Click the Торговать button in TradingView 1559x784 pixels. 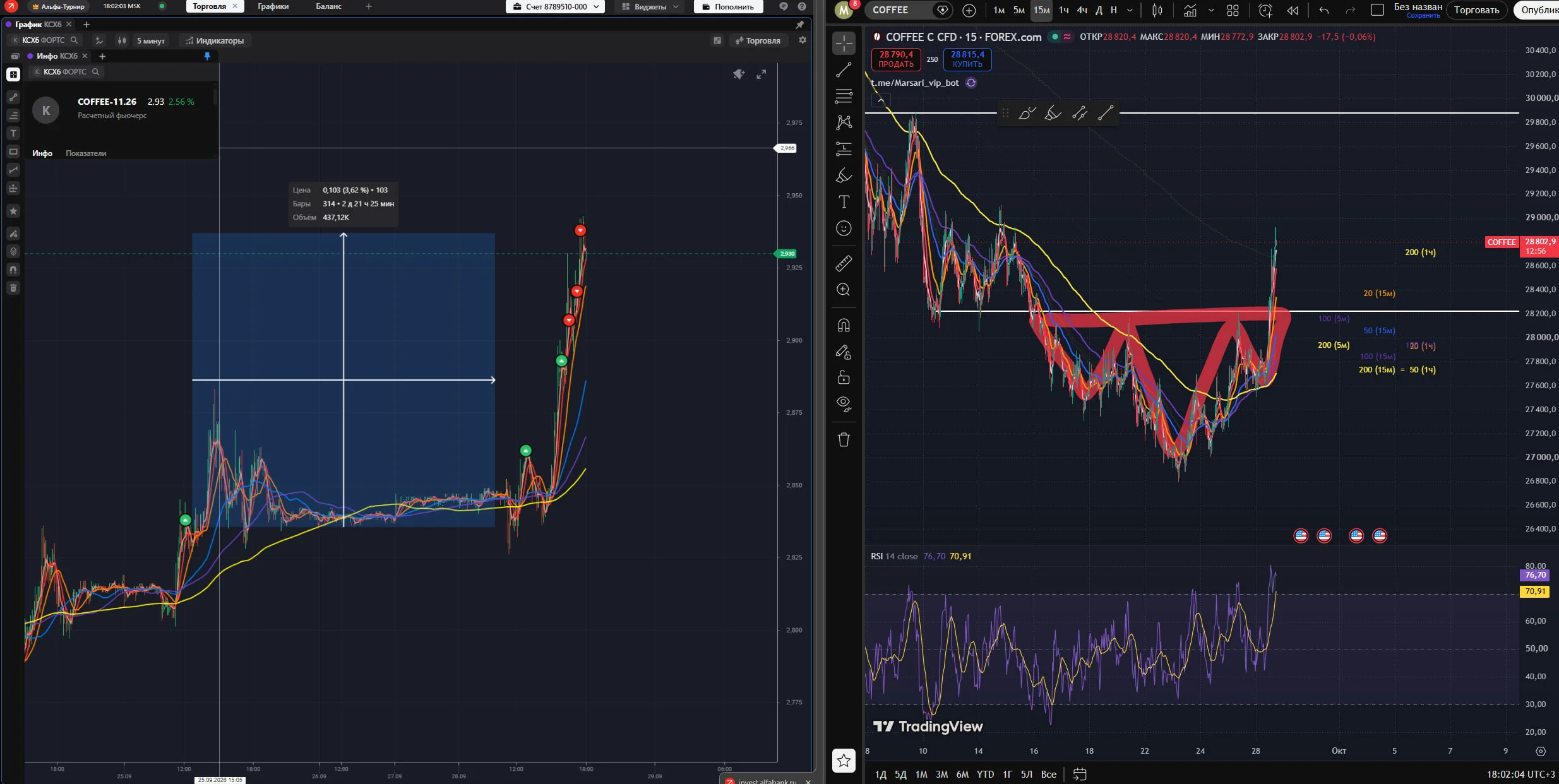click(x=1476, y=10)
